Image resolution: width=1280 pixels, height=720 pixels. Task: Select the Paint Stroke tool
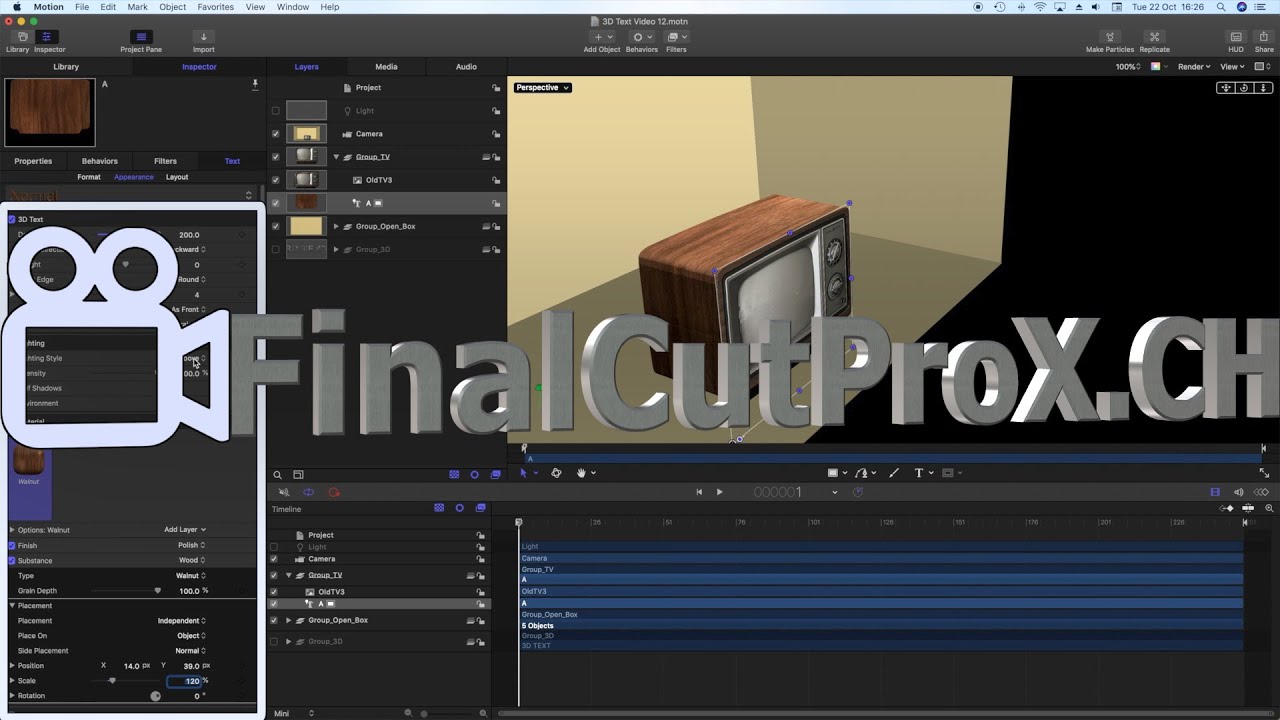894,473
